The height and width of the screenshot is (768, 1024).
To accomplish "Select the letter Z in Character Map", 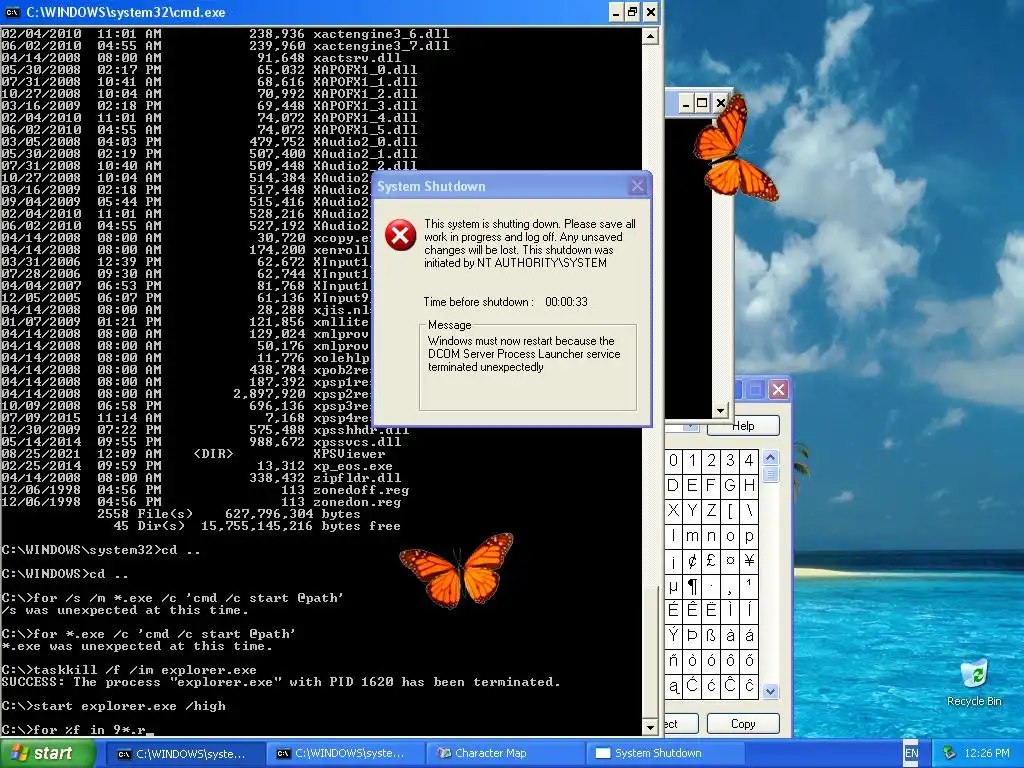I will [711, 510].
